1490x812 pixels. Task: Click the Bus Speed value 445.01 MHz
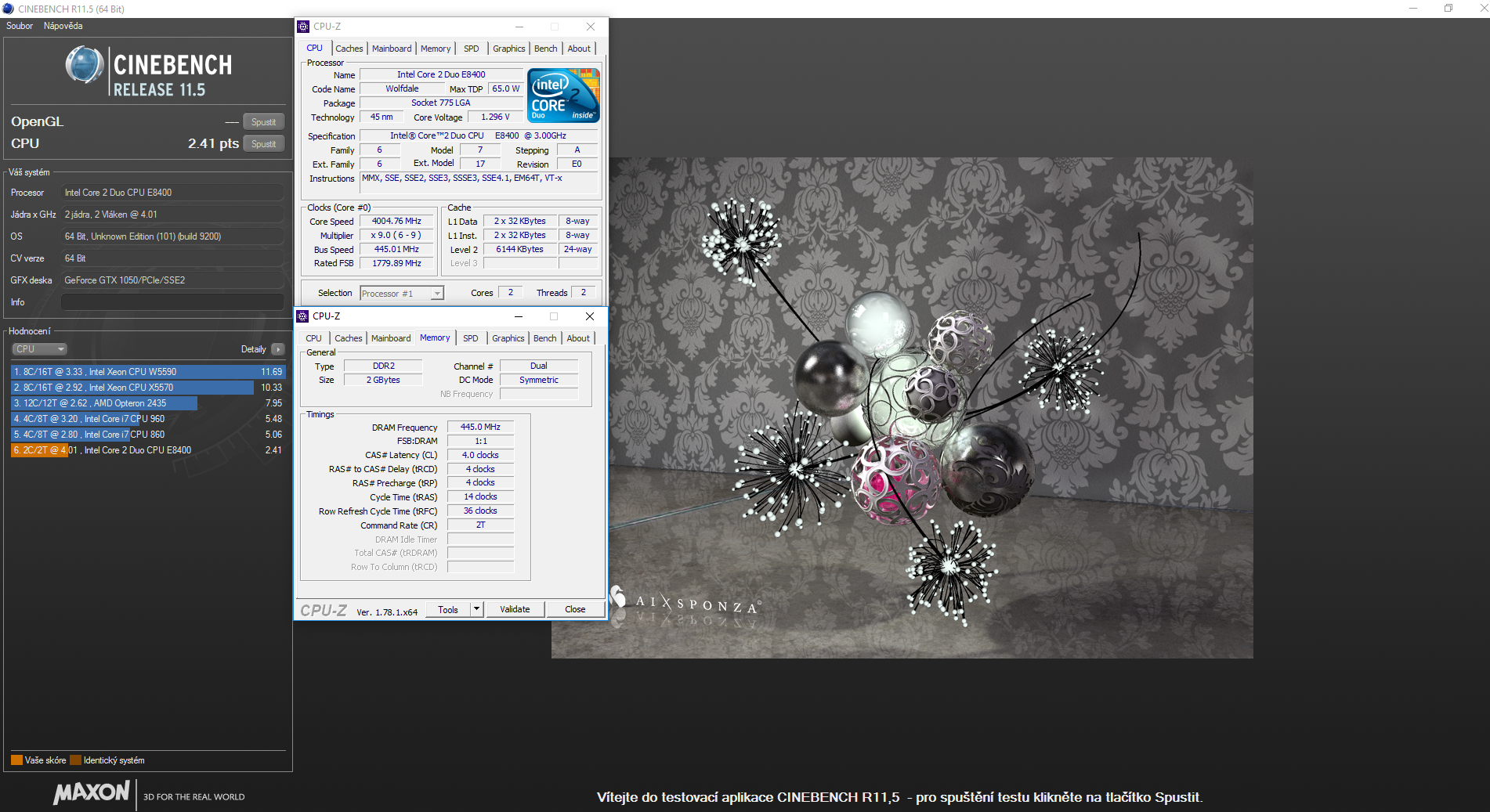(396, 250)
